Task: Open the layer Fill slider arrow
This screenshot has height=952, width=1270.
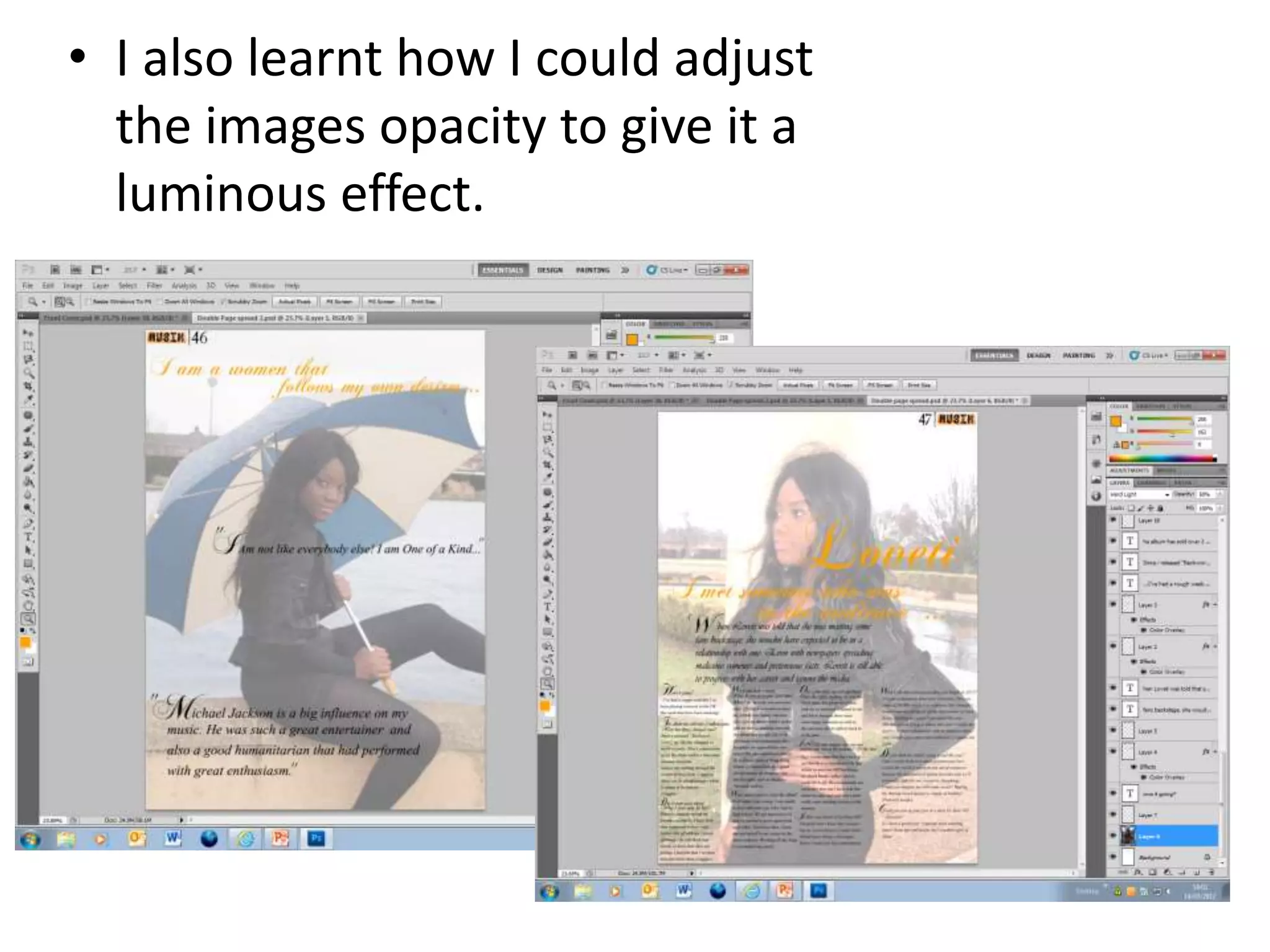Action: 1219,508
